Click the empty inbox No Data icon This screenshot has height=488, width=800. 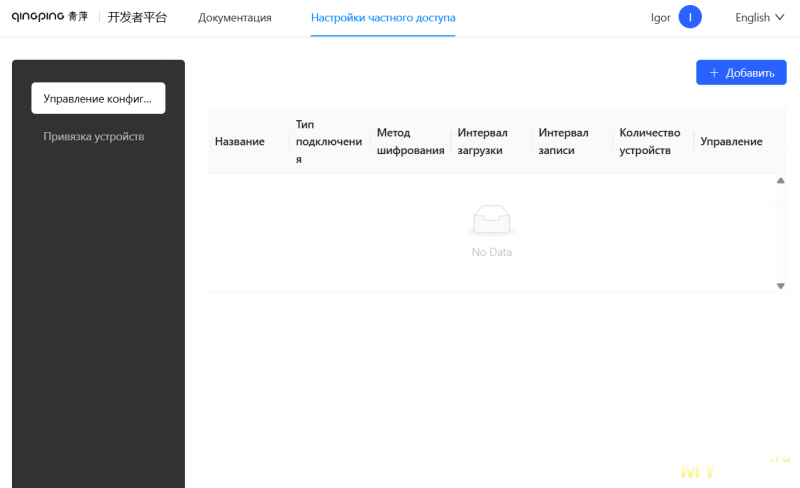coord(491,220)
